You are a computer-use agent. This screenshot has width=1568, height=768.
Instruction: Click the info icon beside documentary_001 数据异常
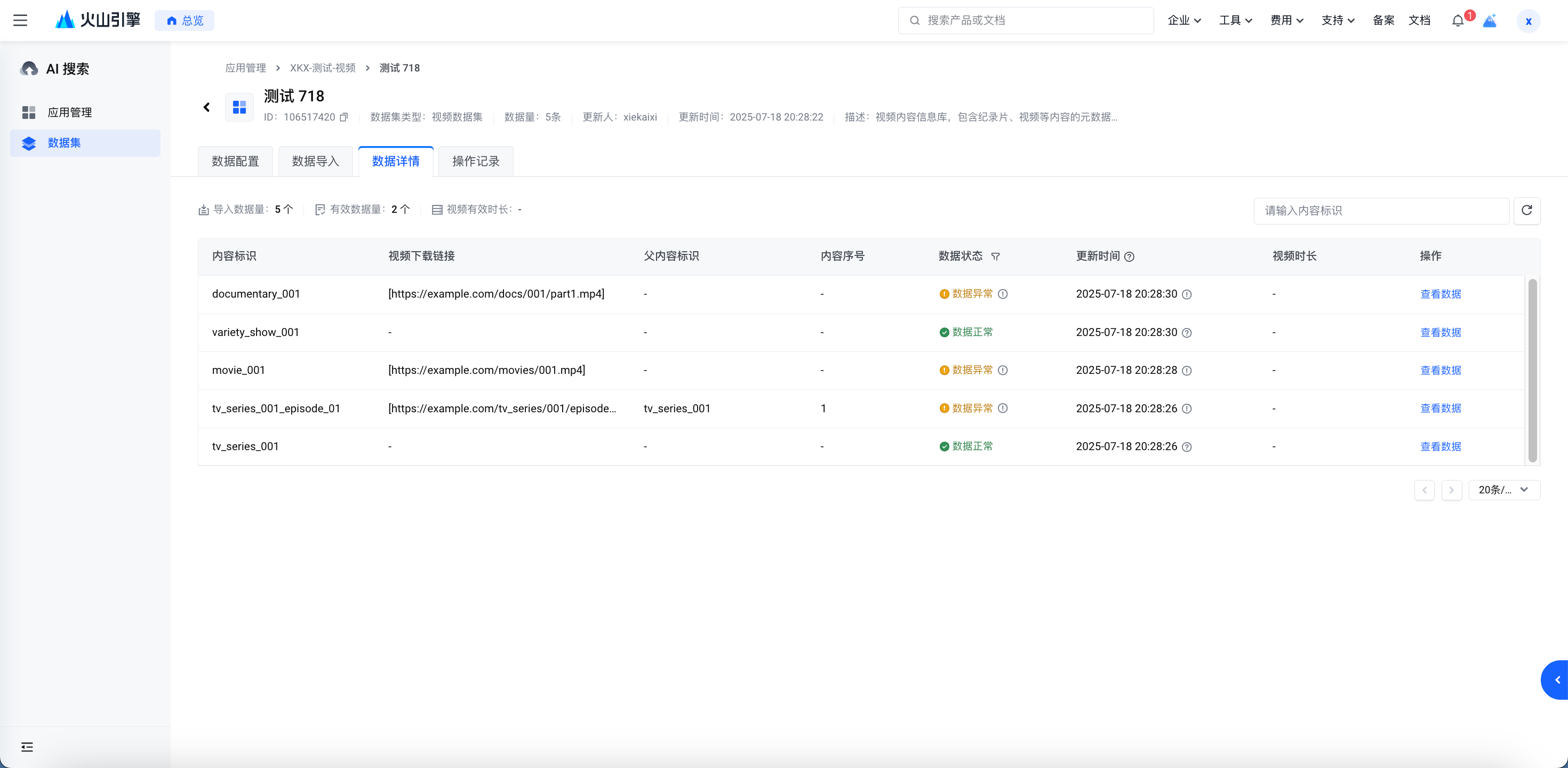click(1003, 294)
